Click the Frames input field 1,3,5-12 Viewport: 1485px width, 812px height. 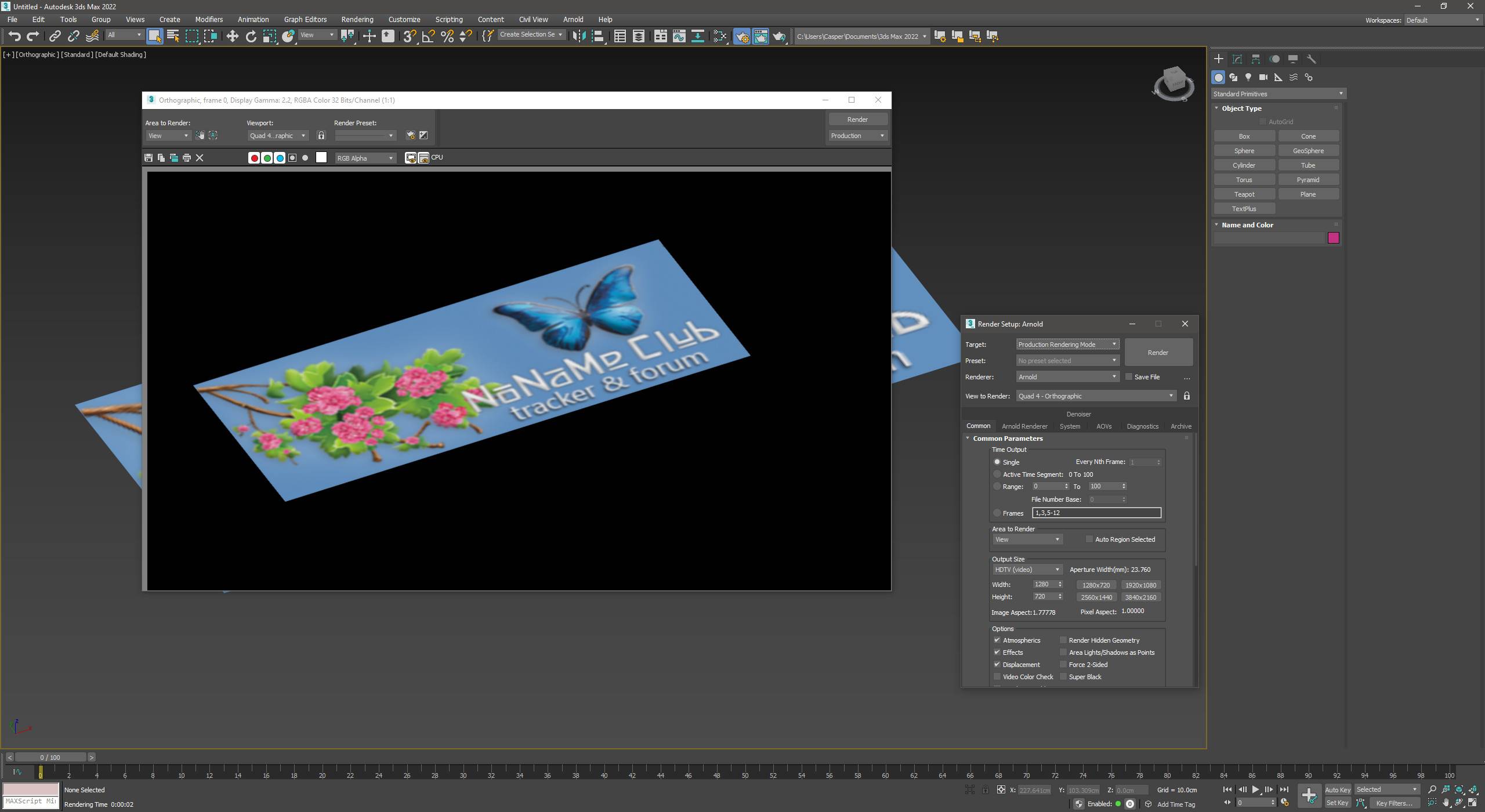point(1096,513)
